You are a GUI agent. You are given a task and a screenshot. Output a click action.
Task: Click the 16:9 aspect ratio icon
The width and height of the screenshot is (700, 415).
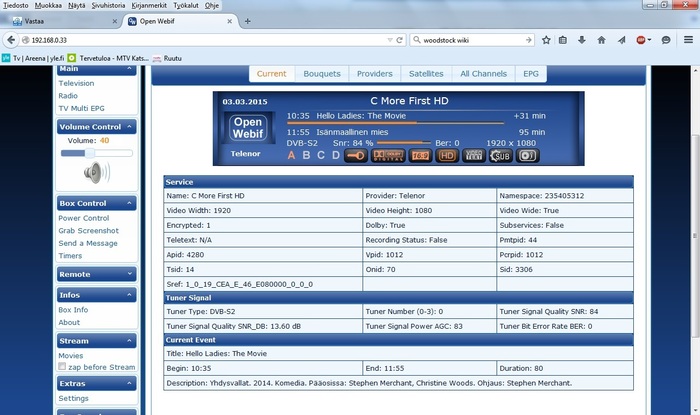pyautogui.click(x=418, y=155)
